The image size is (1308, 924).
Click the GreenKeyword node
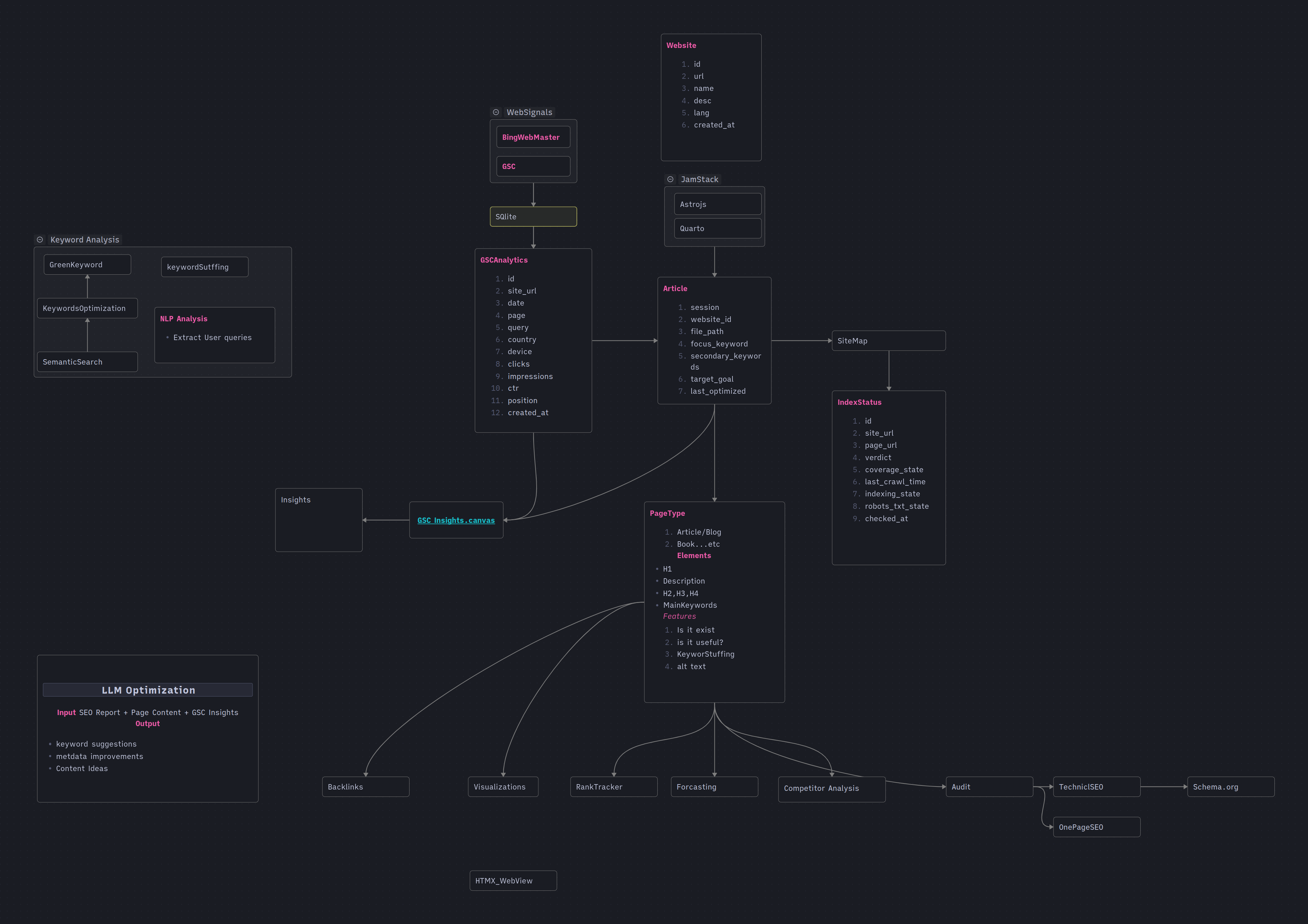[x=87, y=264]
